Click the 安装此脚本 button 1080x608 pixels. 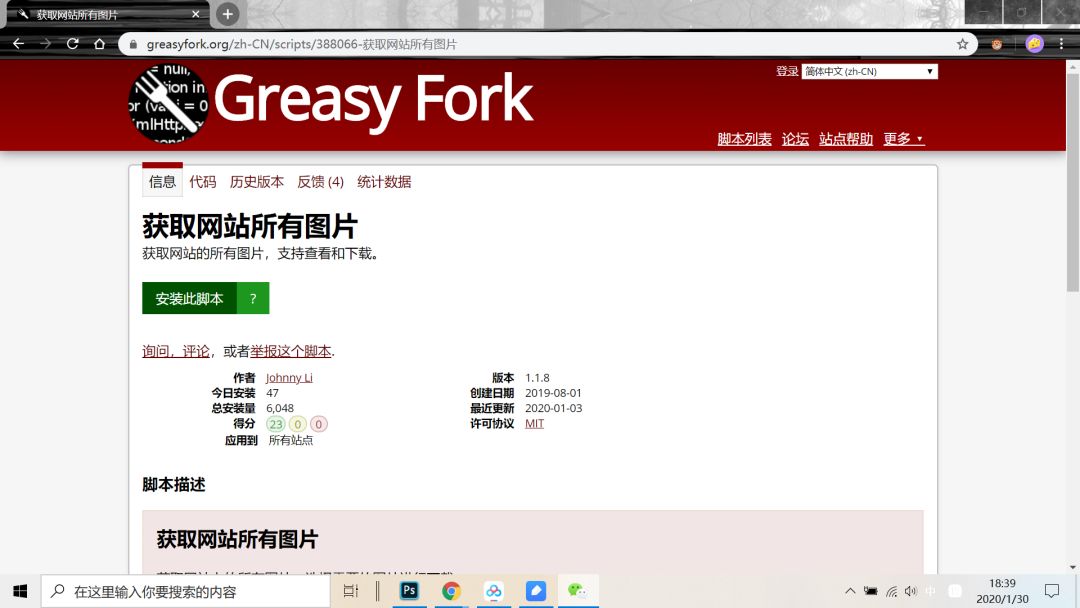click(189, 298)
